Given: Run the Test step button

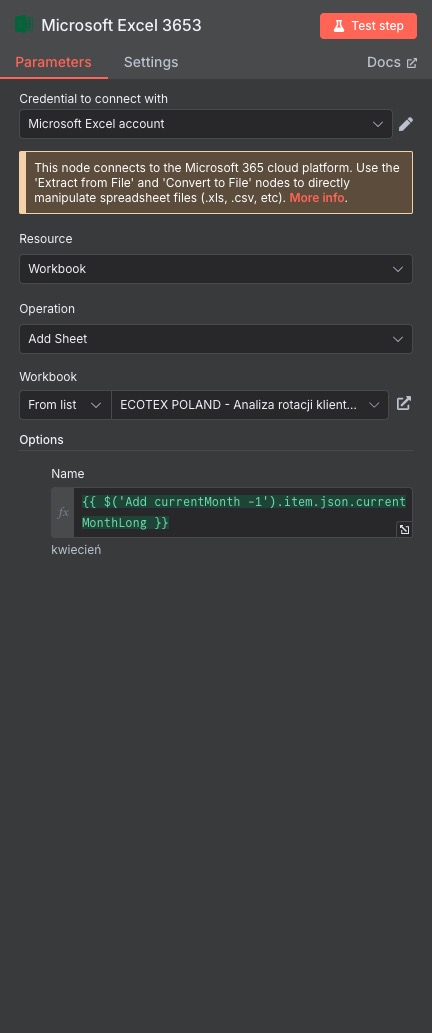Looking at the screenshot, I should (x=368, y=26).
